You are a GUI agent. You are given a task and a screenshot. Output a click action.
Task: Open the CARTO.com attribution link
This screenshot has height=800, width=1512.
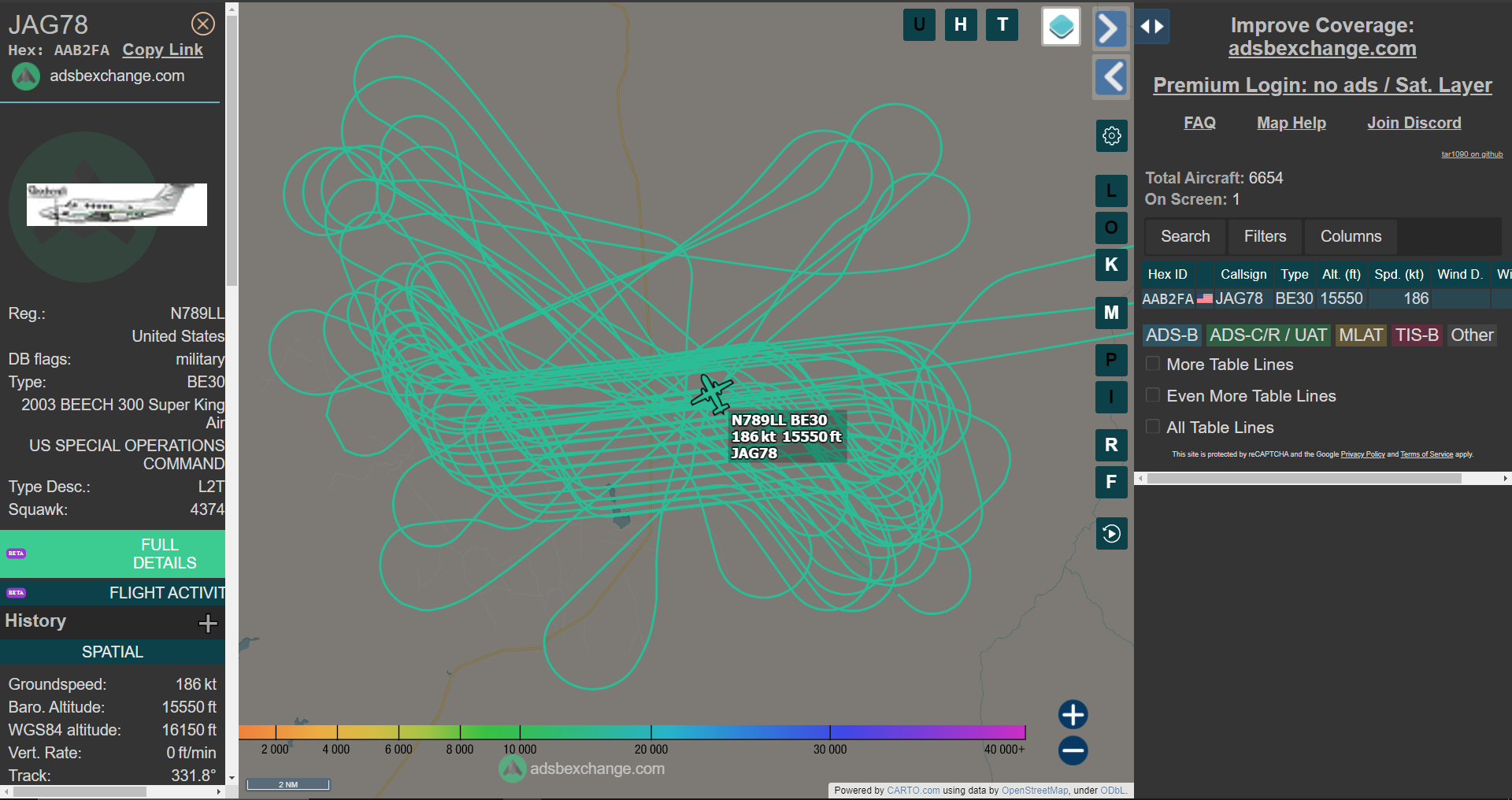[913, 791]
